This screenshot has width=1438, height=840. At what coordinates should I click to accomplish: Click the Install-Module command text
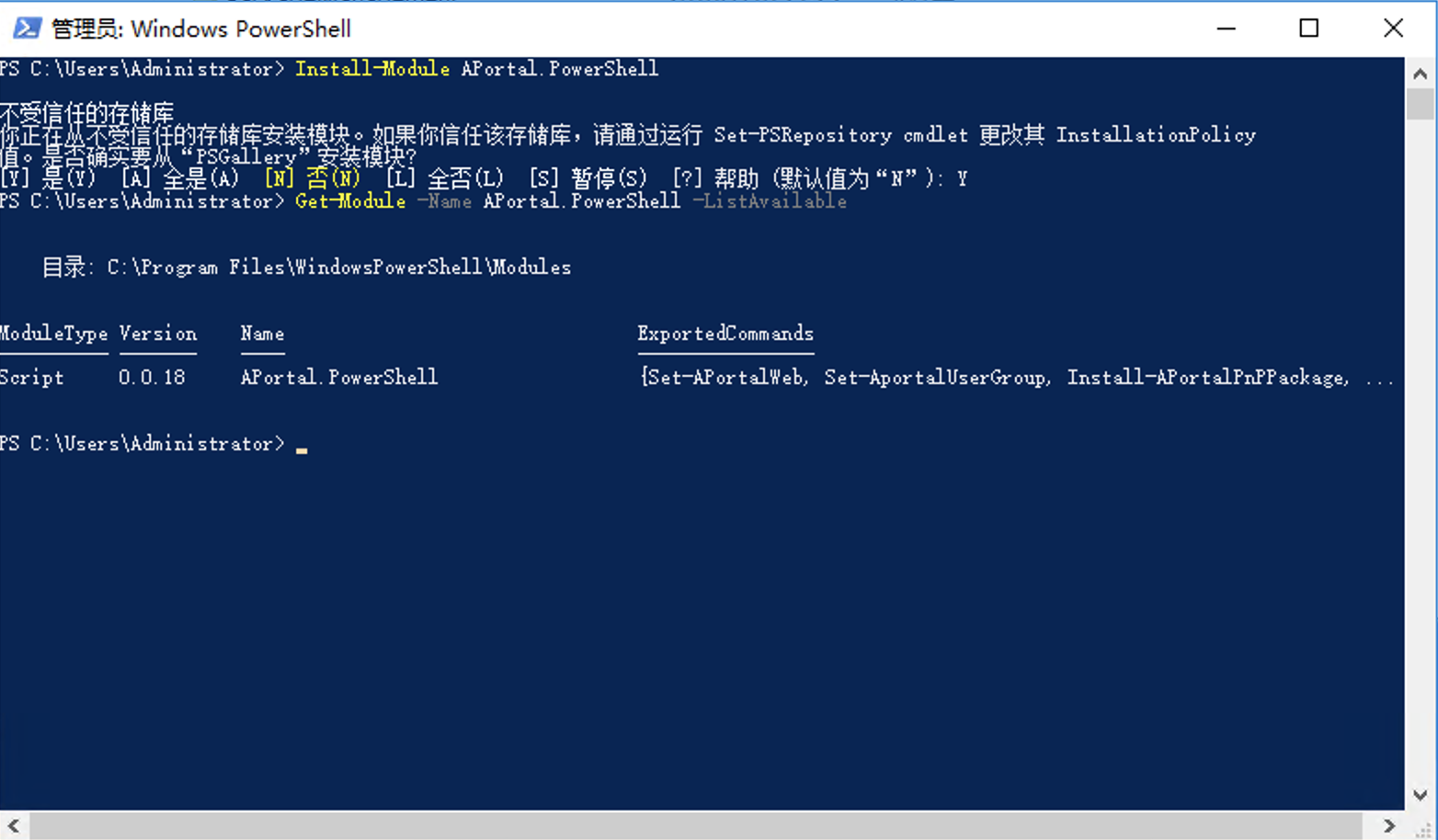(x=372, y=69)
